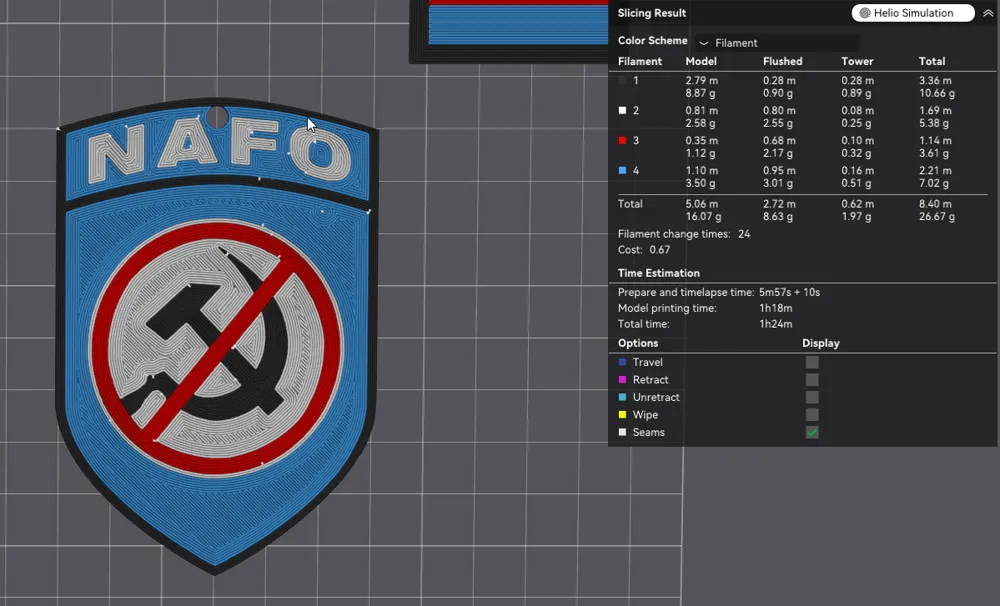Screen dimensions: 1000x606
Task: Click the Display column heading
Action: click(x=821, y=343)
